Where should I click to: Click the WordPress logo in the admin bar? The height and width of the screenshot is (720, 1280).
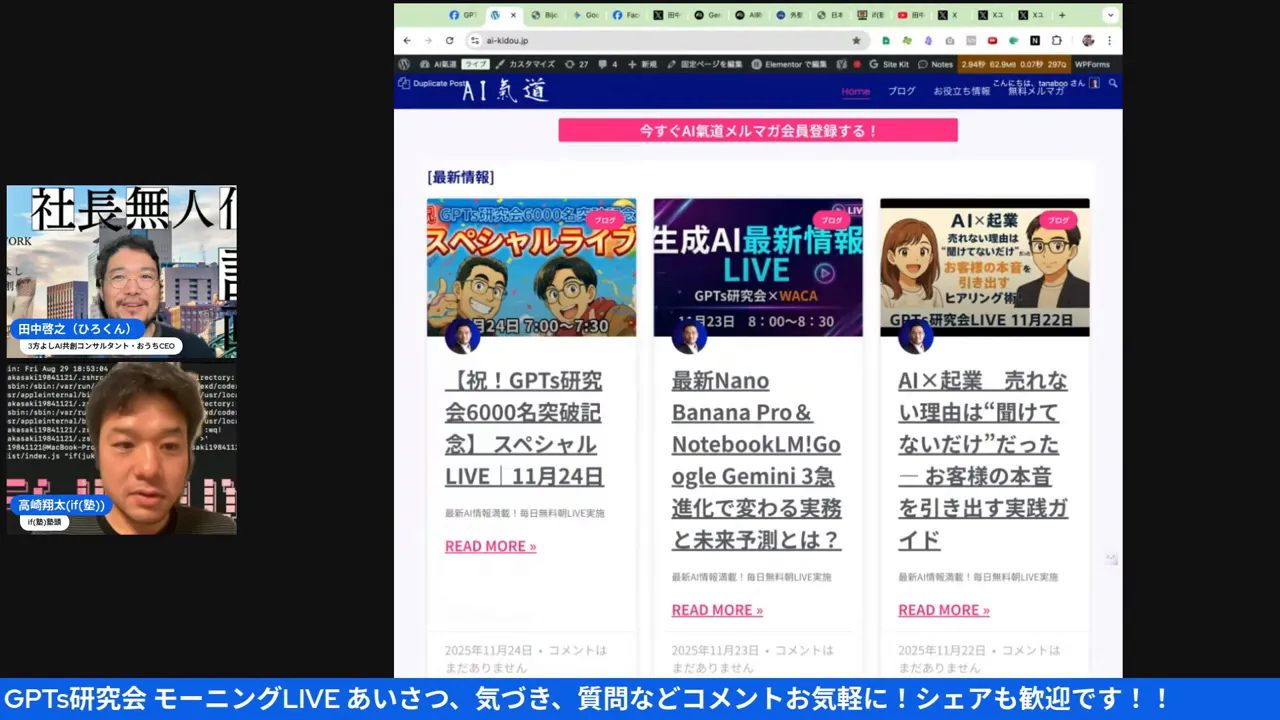tap(404, 64)
